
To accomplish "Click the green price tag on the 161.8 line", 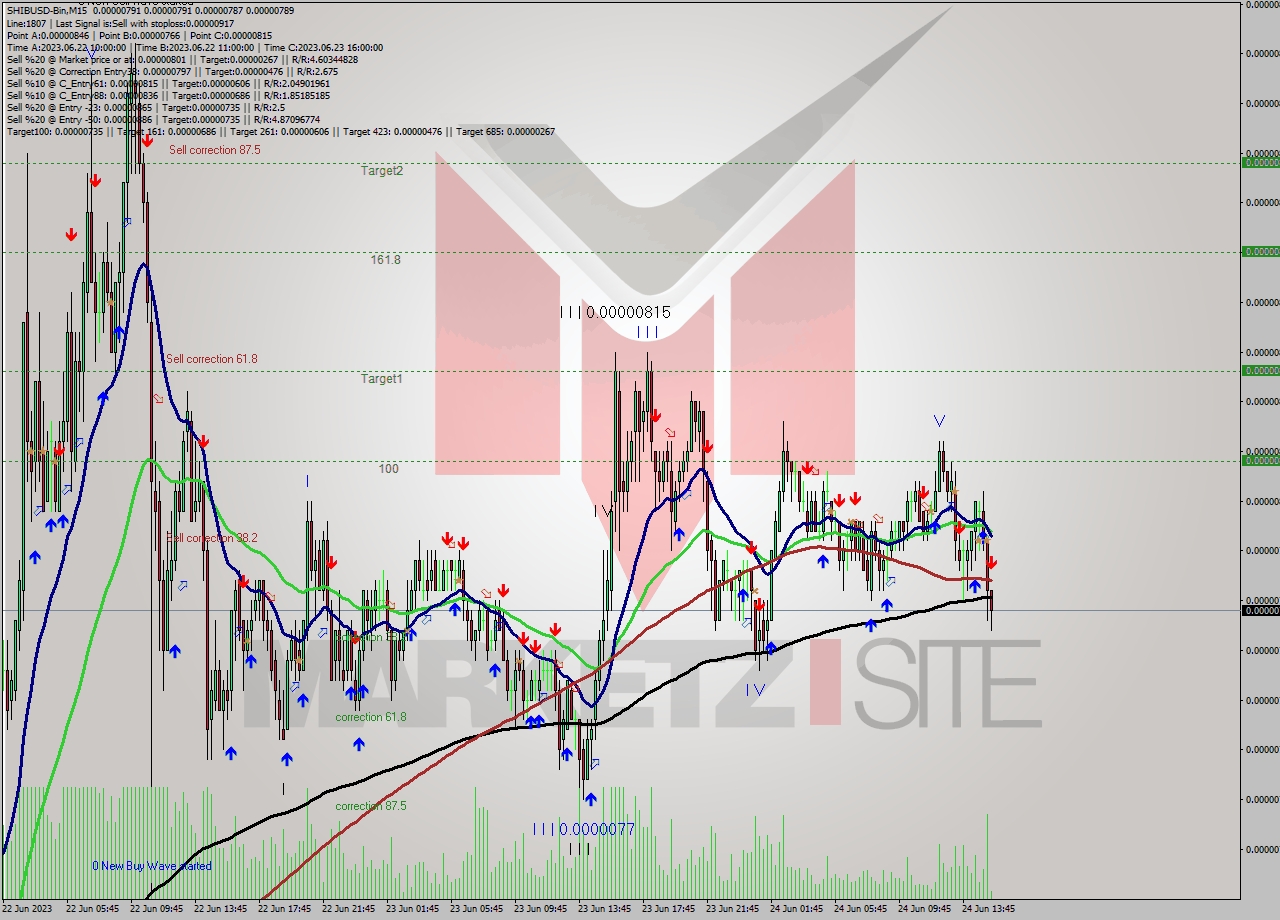I will point(1260,251).
